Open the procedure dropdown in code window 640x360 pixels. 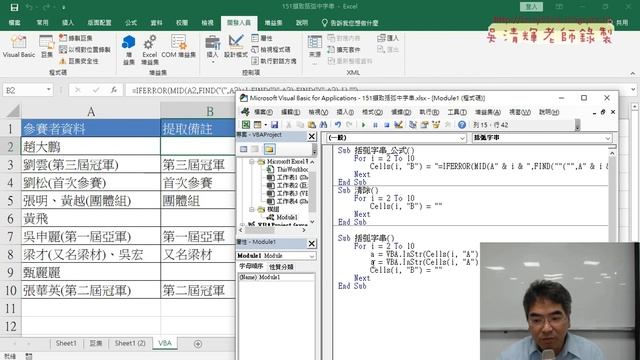(x=607, y=138)
